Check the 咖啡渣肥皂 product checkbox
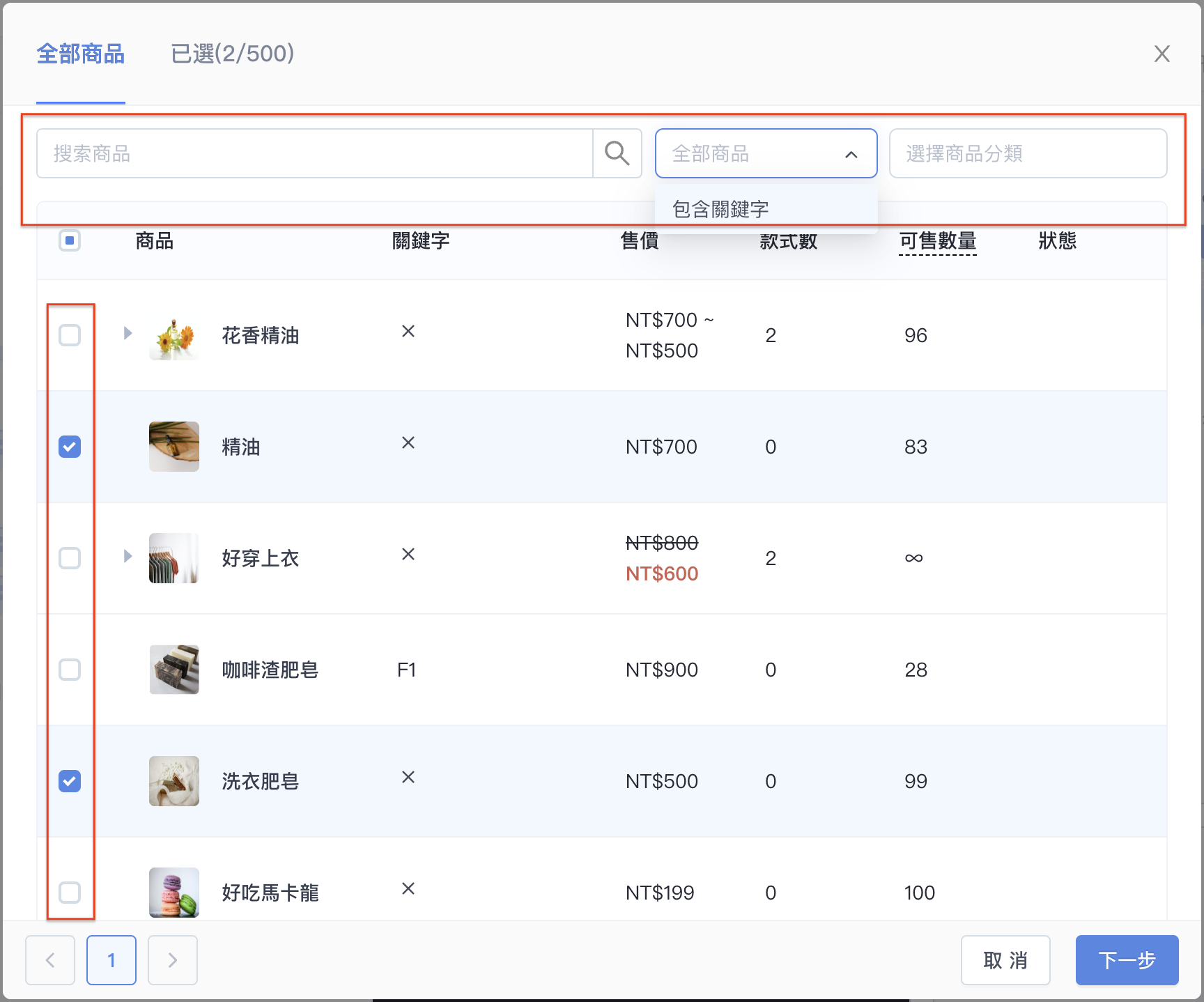Screen dimensions: 1204x1002 pos(70,670)
